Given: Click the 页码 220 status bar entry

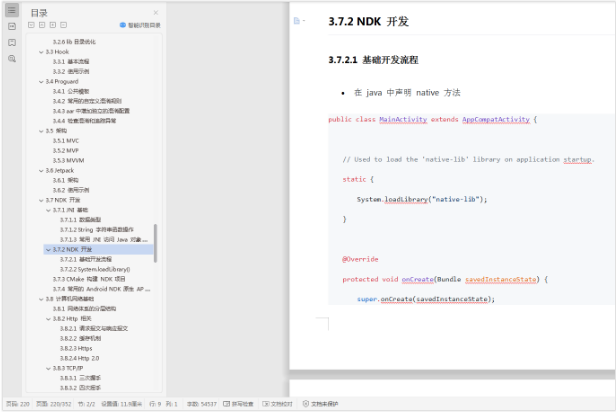Looking at the screenshot, I should (x=18, y=404).
